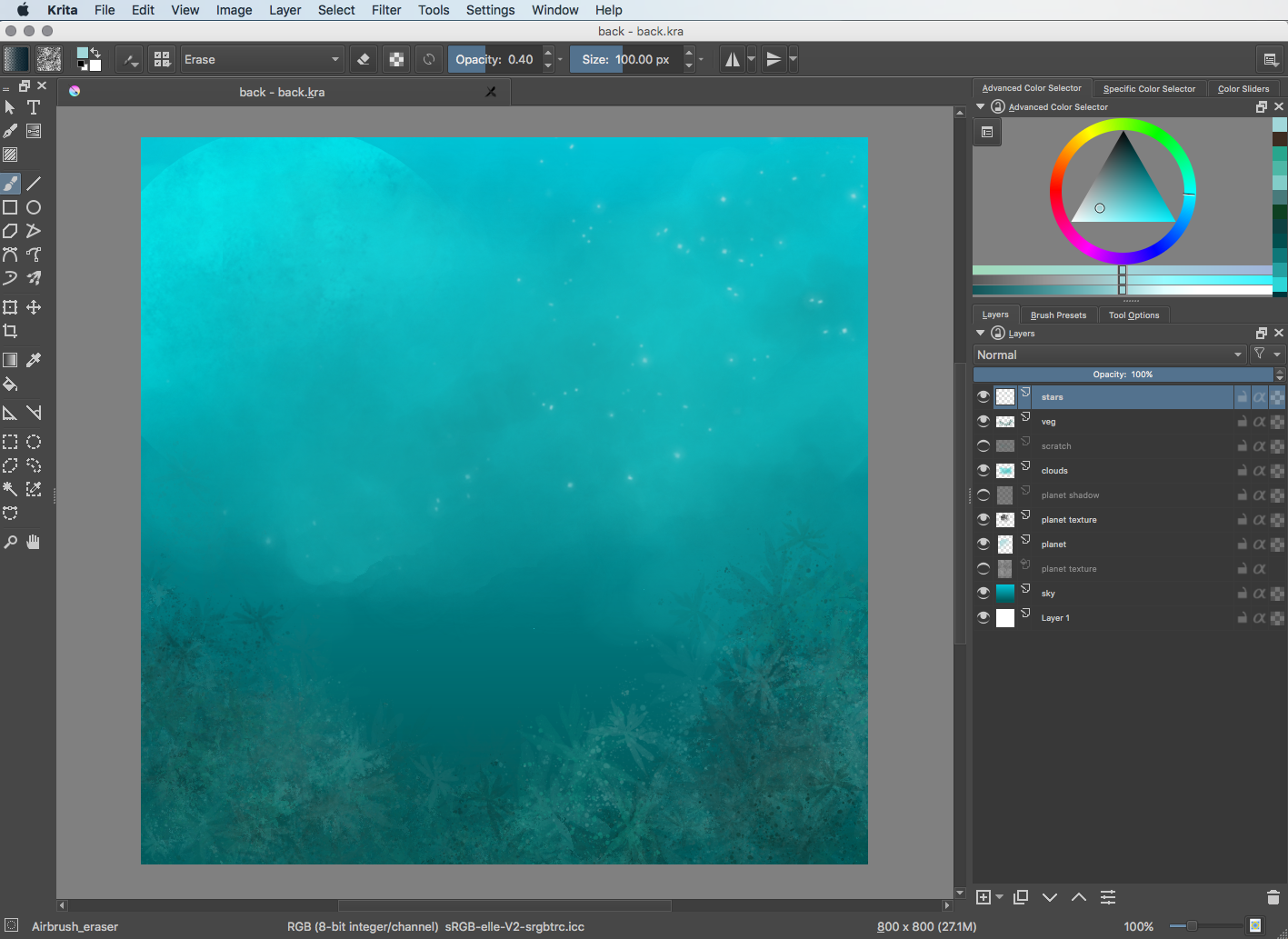Select the Ellipse shape tool
The width and height of the screenshot is (1288, 939).
pyautogui.click(x=34, y=207)
